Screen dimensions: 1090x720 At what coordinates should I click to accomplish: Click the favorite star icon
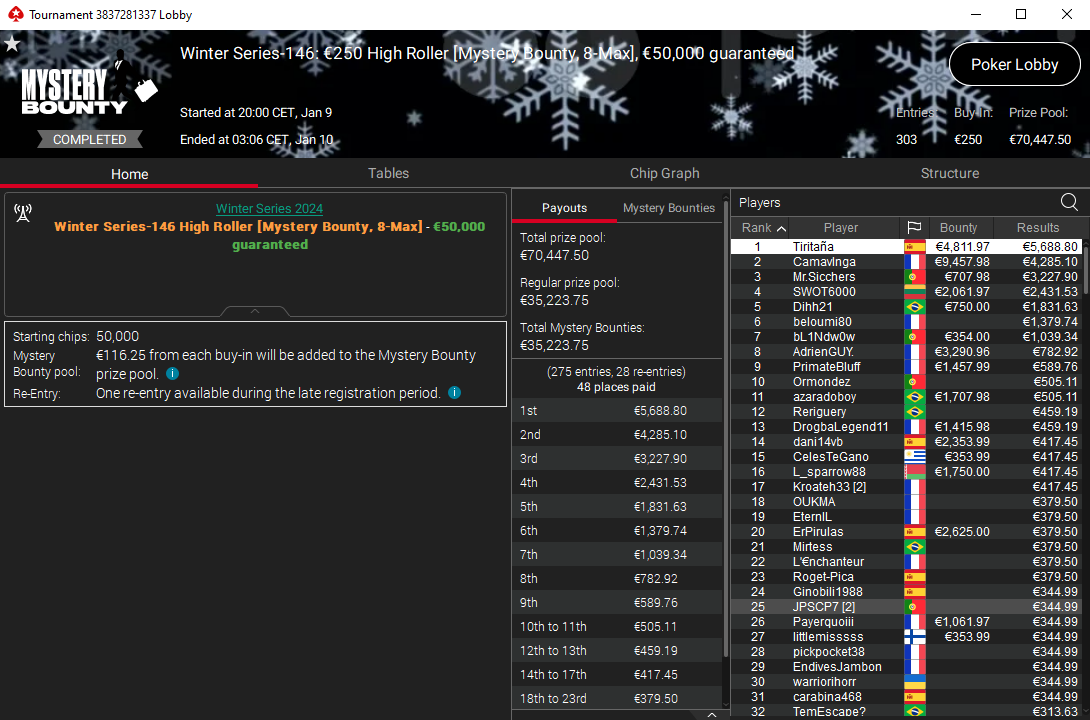point(12,44)
